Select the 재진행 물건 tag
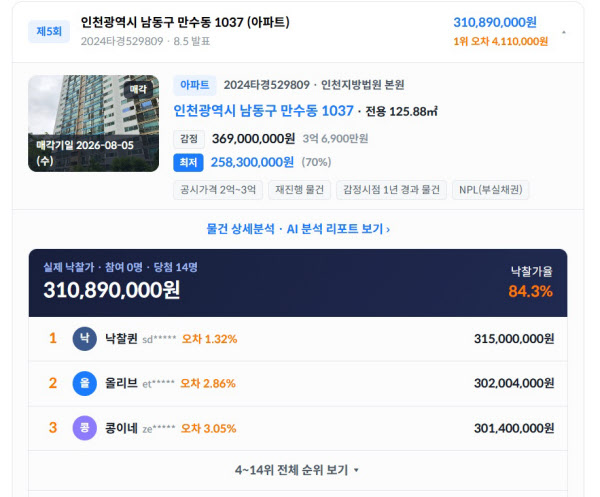 [300, 190]
